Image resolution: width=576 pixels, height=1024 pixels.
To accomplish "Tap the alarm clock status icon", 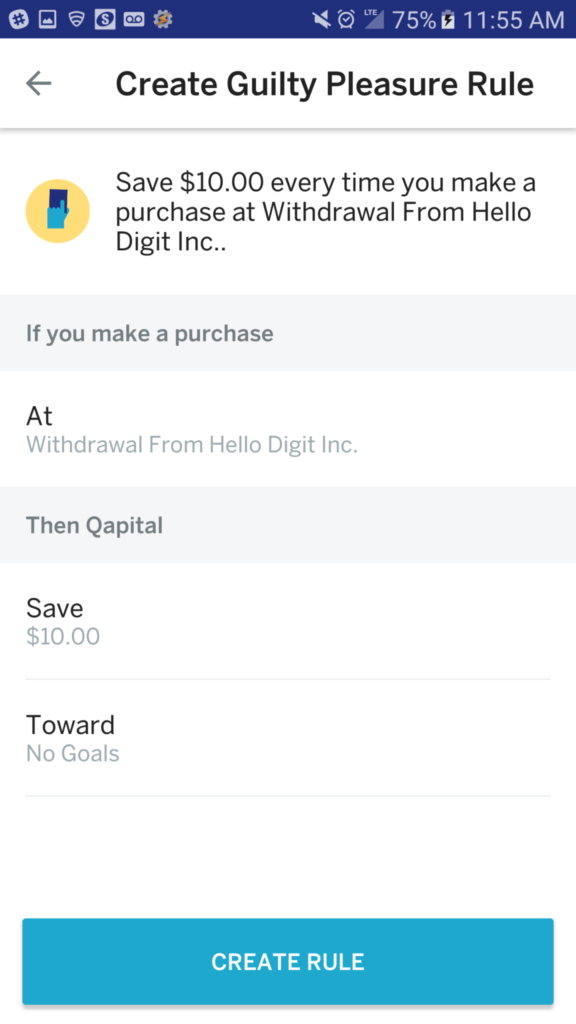I will point(346,20).
